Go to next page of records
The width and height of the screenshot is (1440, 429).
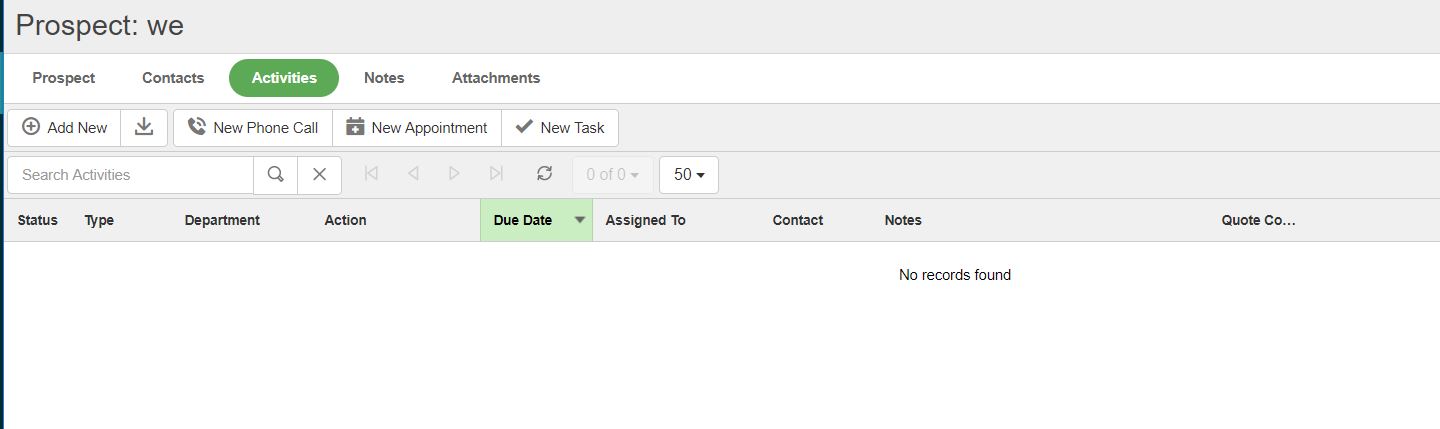click(x=454, y=174)
